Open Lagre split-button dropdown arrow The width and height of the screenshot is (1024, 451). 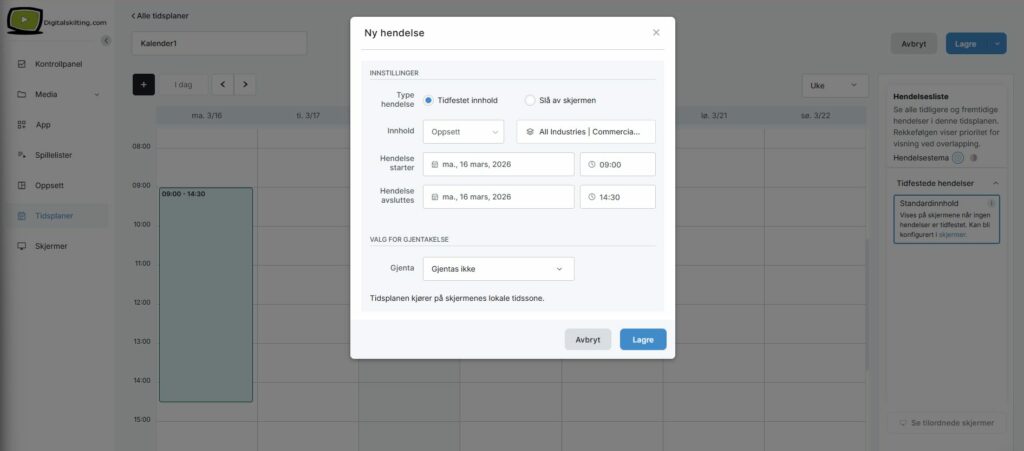(x=997, y=44)
